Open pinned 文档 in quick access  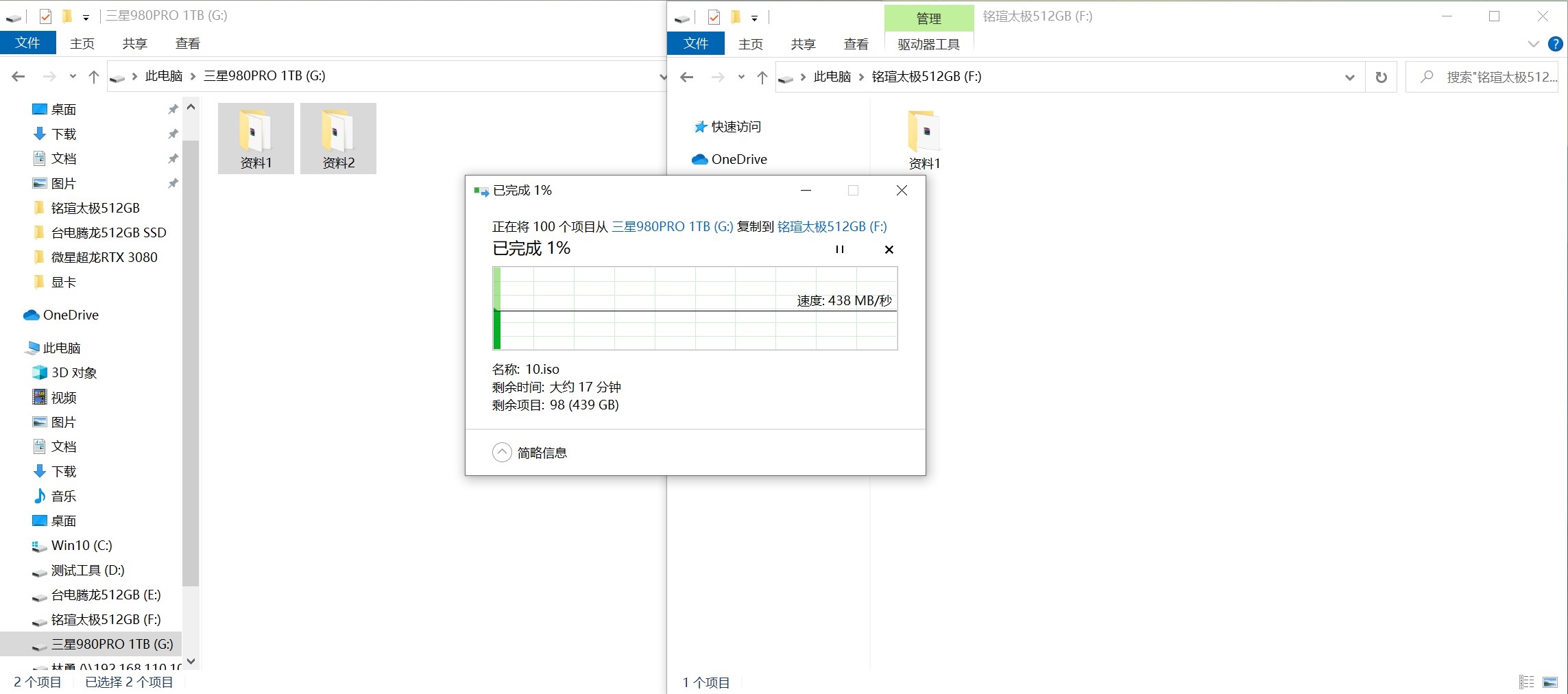click(64, 158)
